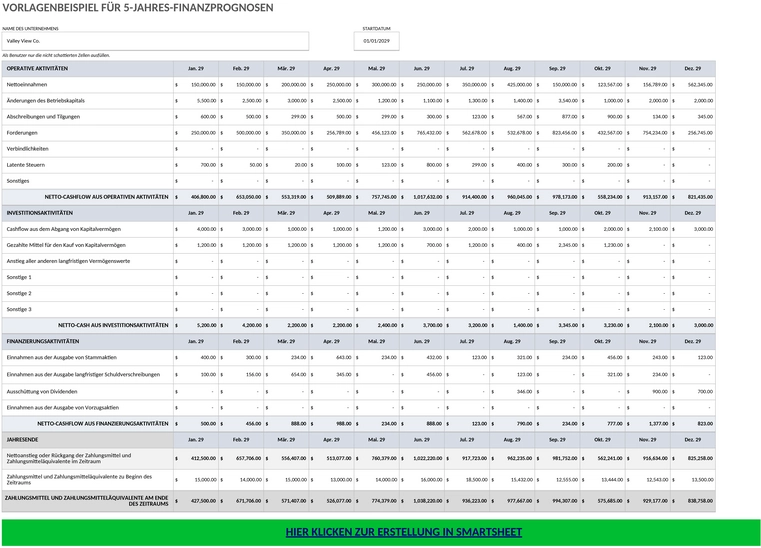Select 'NETTO-CASH AUS INVESTITIONSAKTIVITÄTEN' total label
Viewport: 761px width, 548px height.
(x=113, y=325)
